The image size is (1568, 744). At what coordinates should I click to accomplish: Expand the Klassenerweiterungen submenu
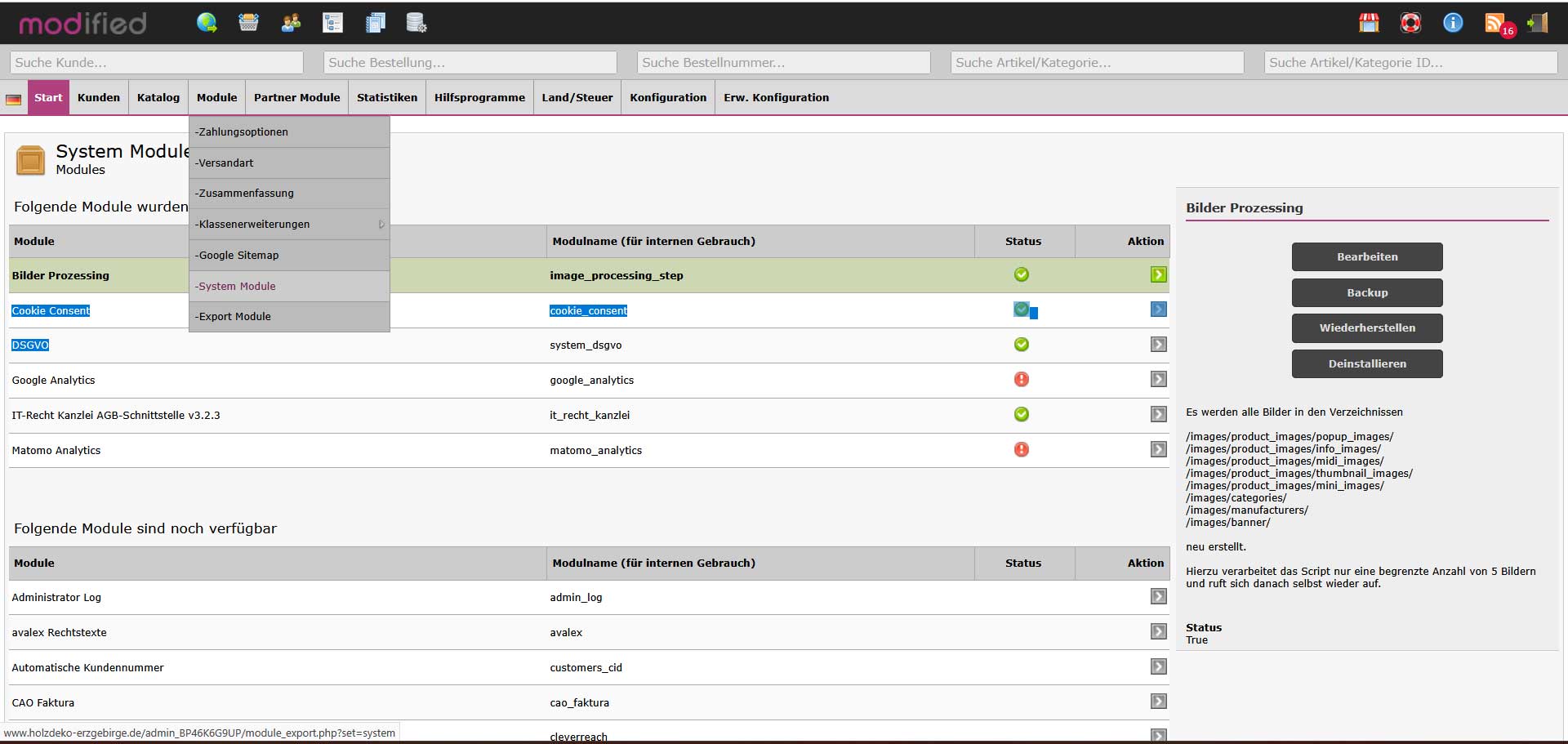click(288, 225)
